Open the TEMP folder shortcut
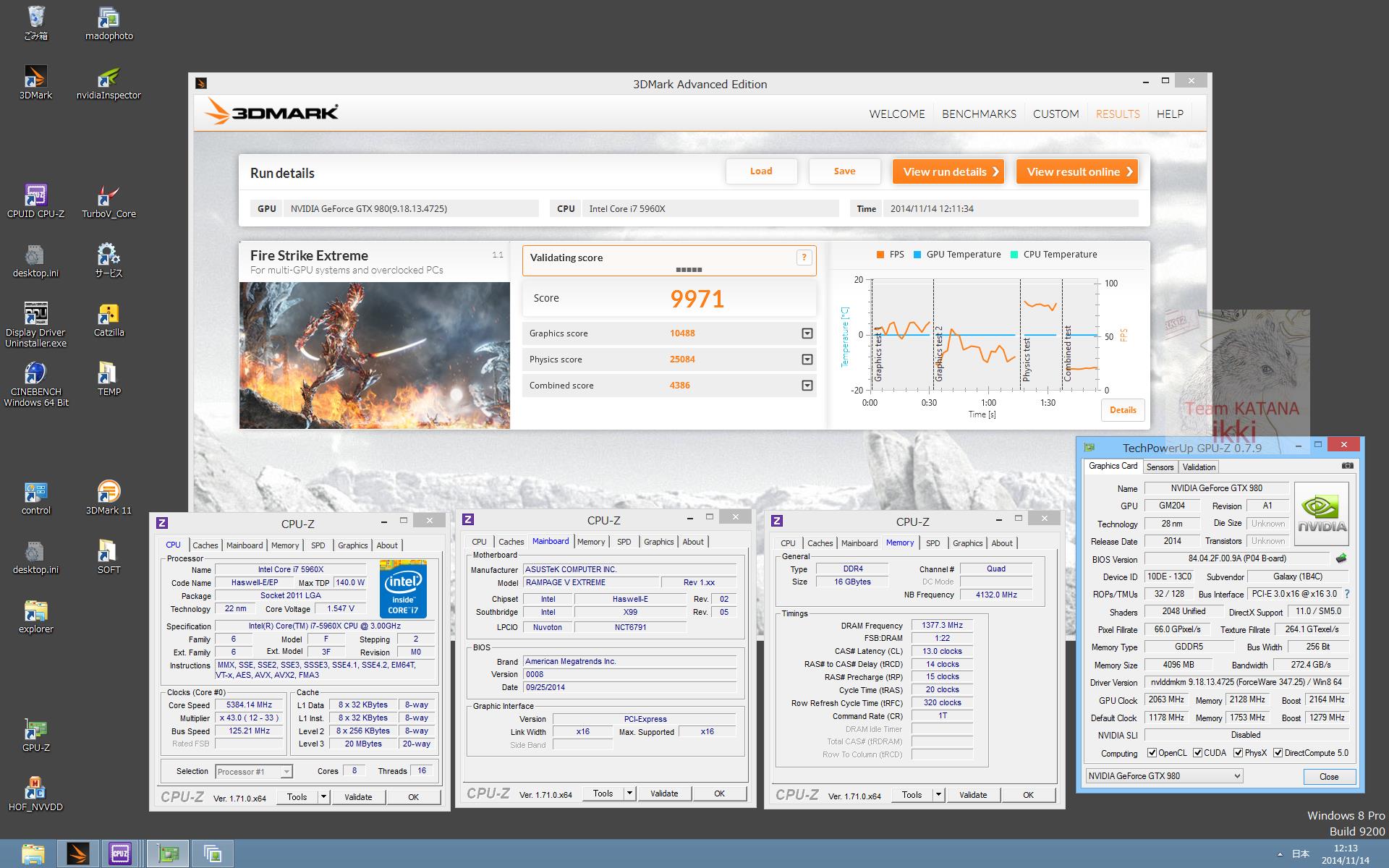The width and height of the screenshot is (1389, 868). 109,379
